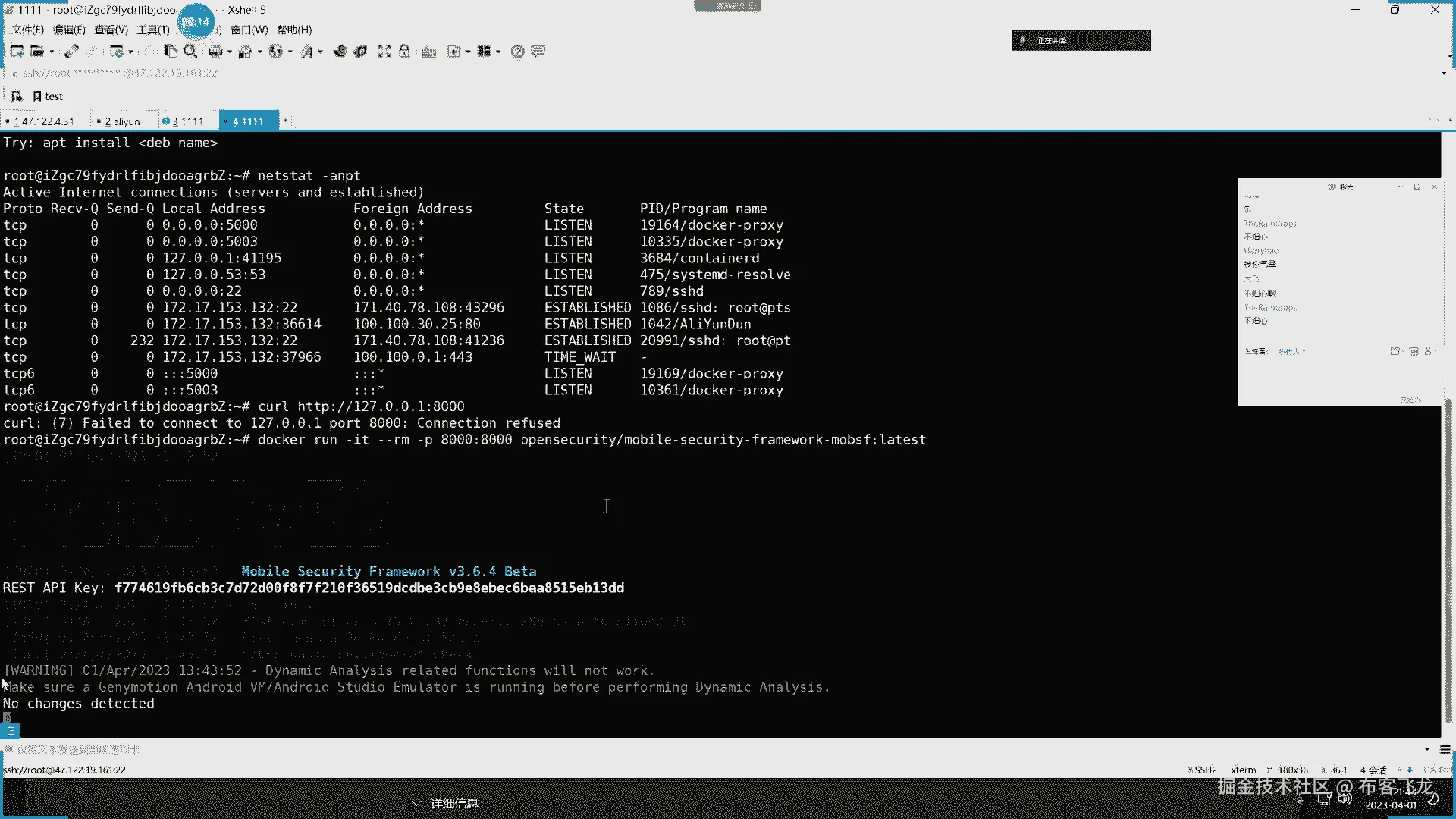
Task: Expand the Open session folder dropdown arrow
Action: (x=52, y=52)
